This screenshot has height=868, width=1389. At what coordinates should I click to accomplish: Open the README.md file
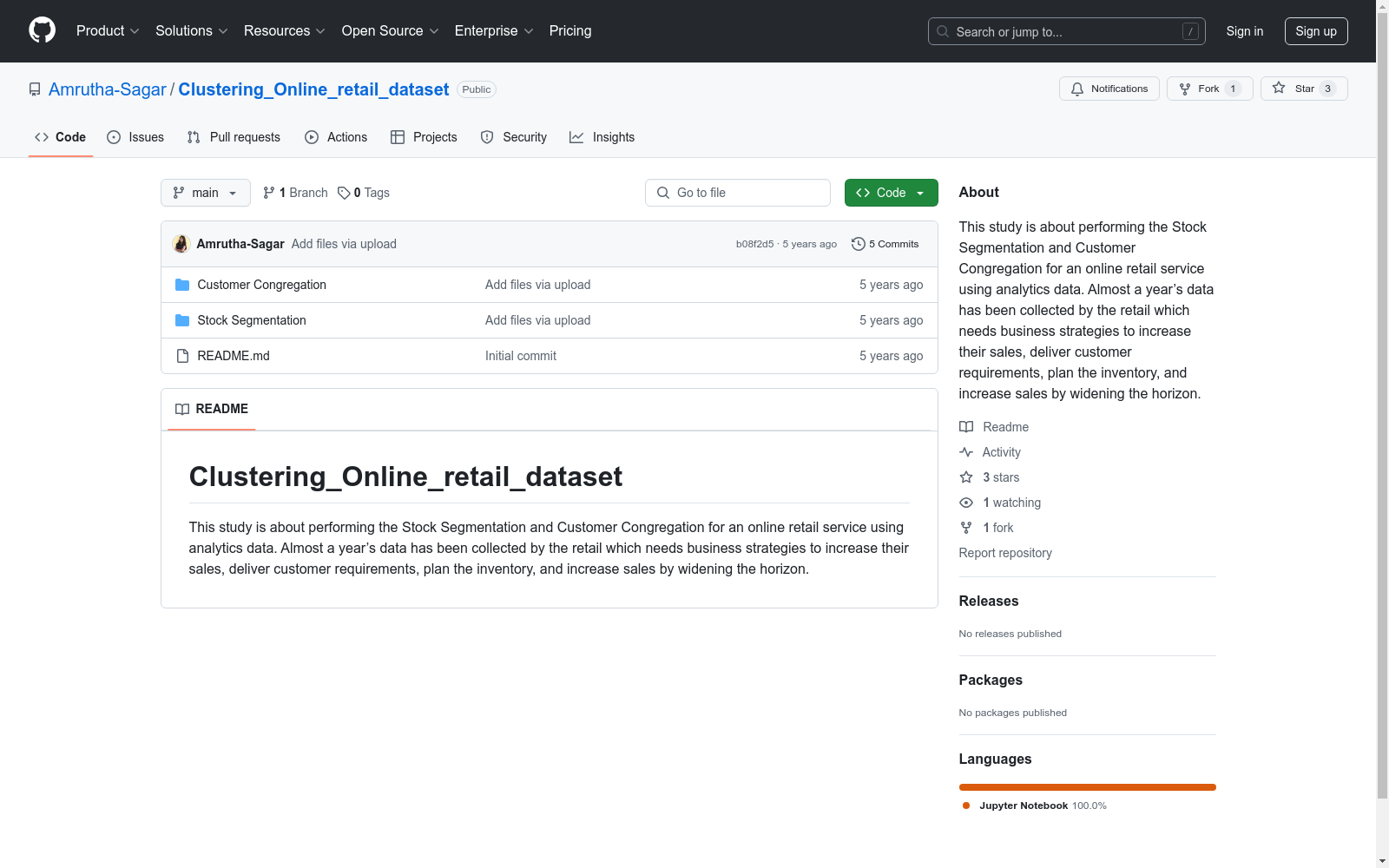pyautogui.click(x=234, y=356)
